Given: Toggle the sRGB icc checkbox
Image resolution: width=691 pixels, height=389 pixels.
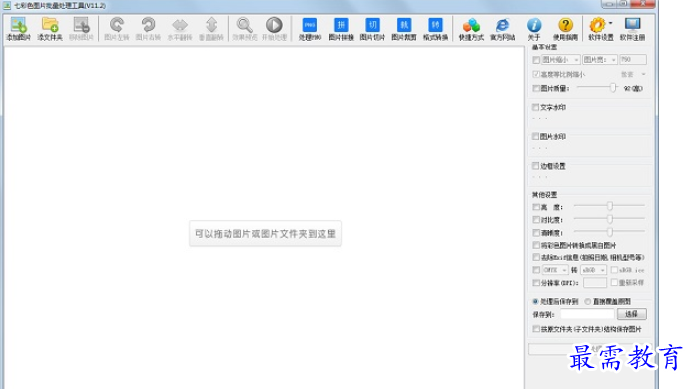Looking at the screenshot, I should 614,270.
